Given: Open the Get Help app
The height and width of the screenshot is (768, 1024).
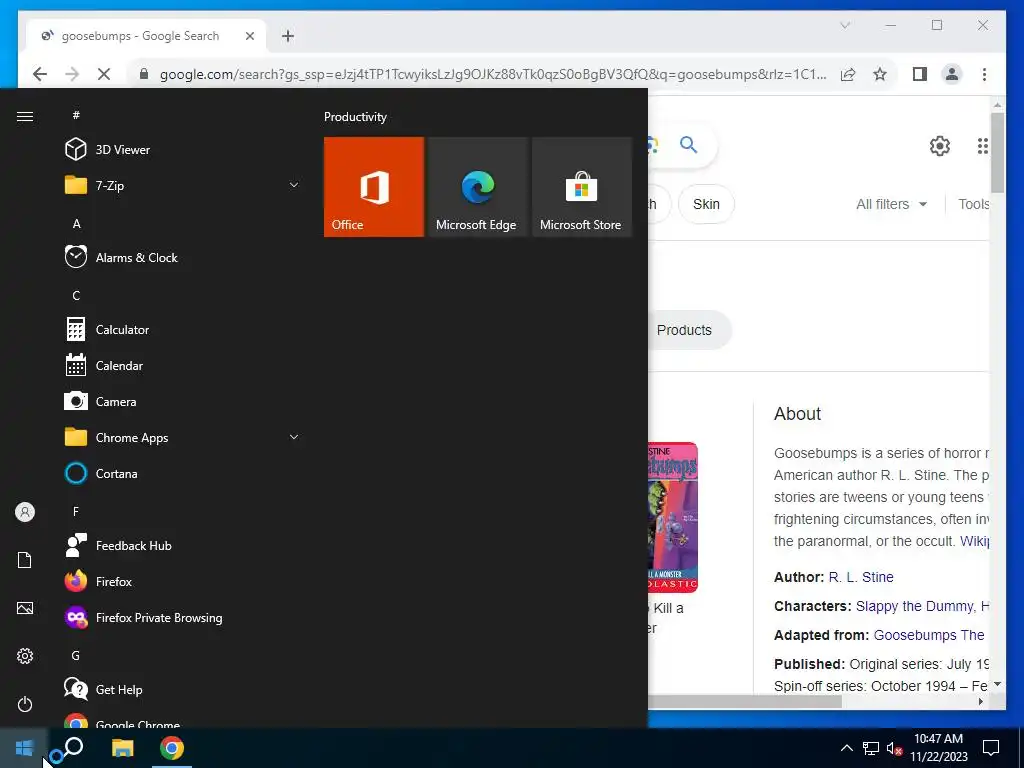Looking at the screenshot, I should click(x=183, y=689).
